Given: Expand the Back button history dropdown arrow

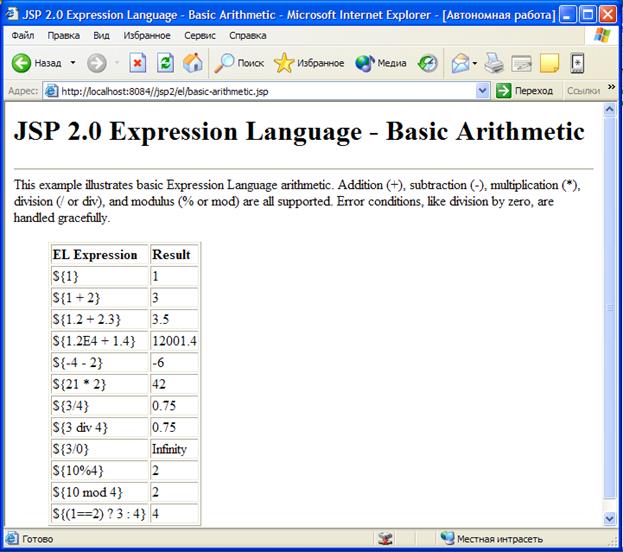Looking at the screenshot, I should (x=73, y=63).
